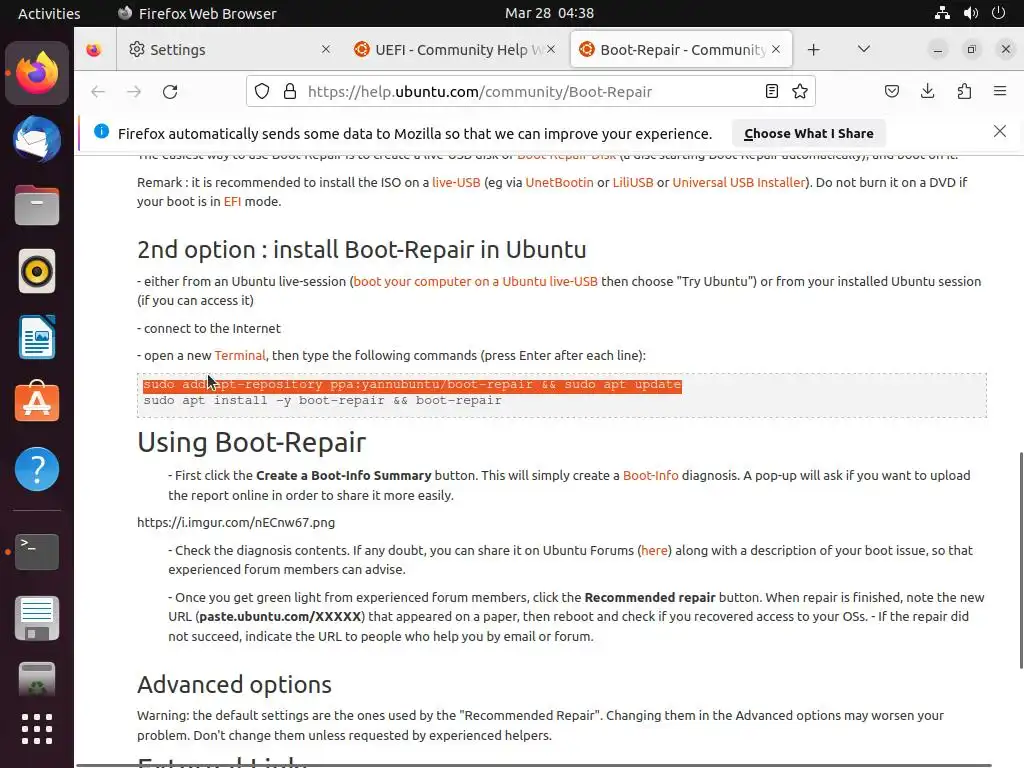1024x768 pixels.
Task: Open Rhythmbox music player in the dock
Action: 37,271
